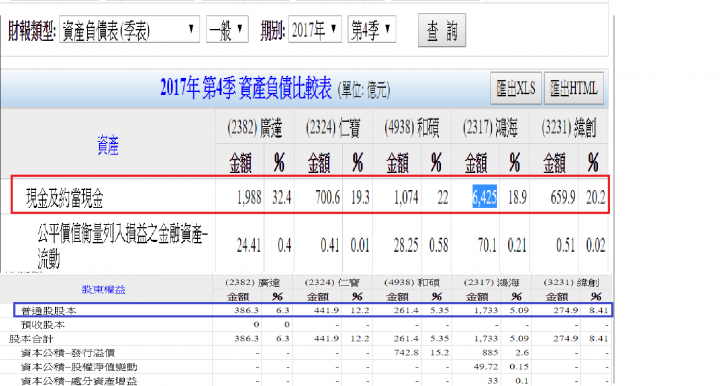Viewport: 720px width, 386px height.
Task: Click the 70.1 value cell
Action: click(487, 245)
